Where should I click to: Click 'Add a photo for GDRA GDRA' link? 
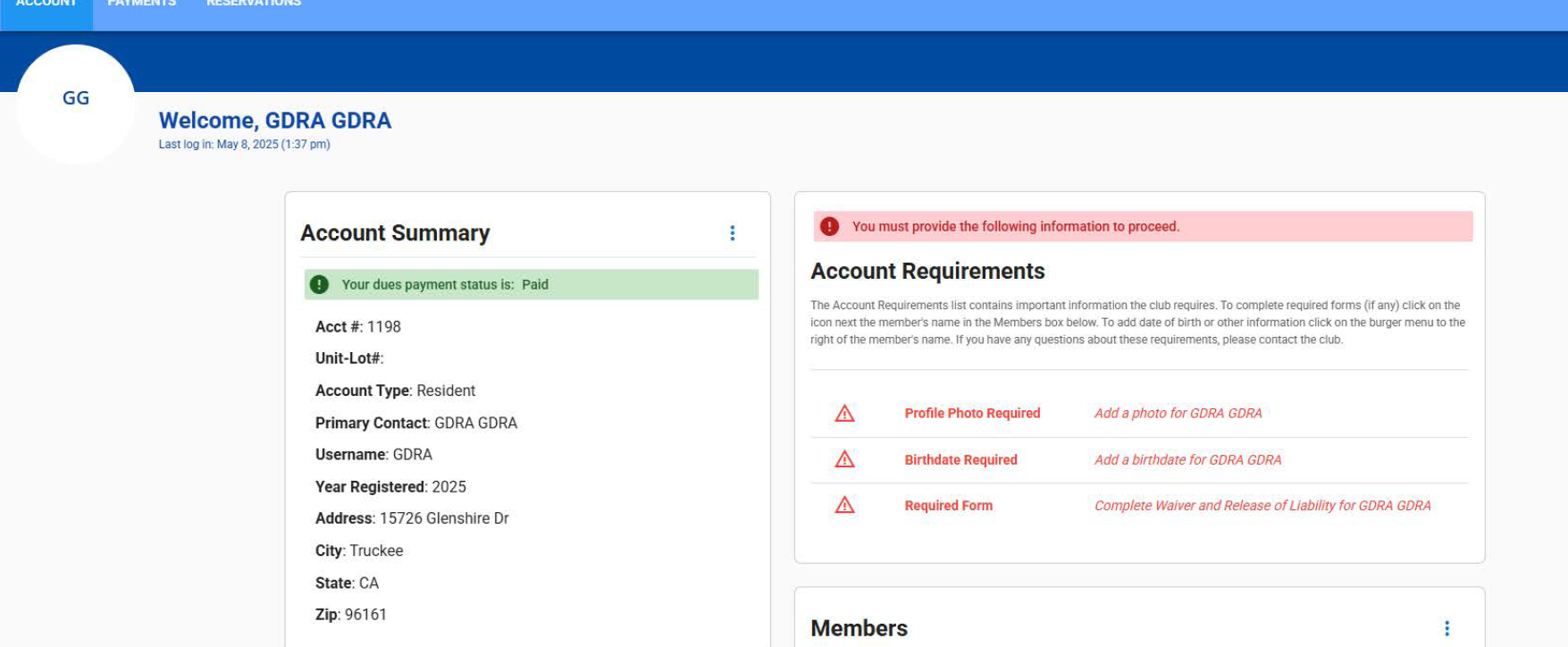1178,414
